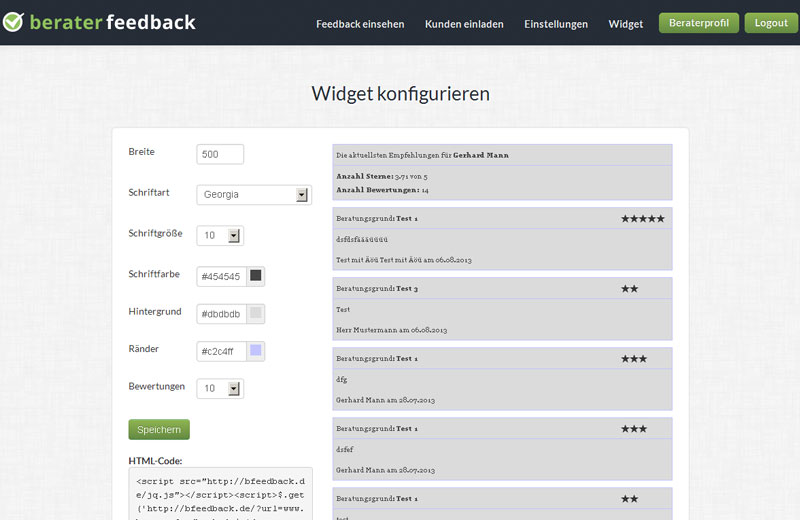Click the beraterfeedback checkmark logo icon
The width and height of the screenshot is (800, 520).
(13, 22)
